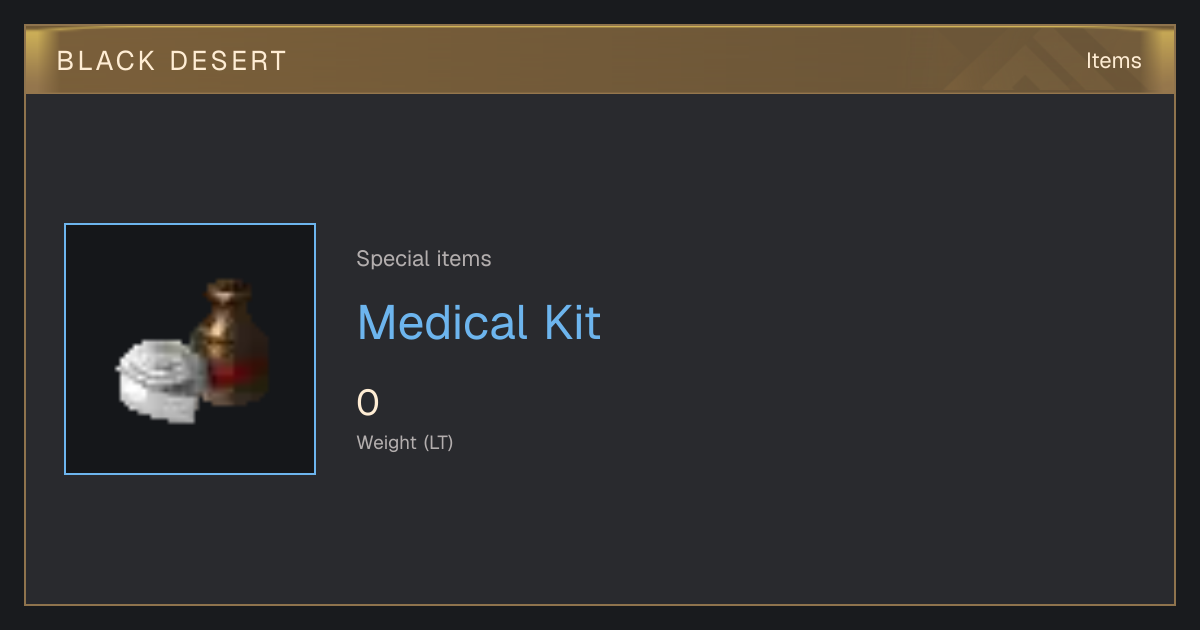
Task: Click the Medical Kit item thumbnail
Action: click(x=190, y=349)
